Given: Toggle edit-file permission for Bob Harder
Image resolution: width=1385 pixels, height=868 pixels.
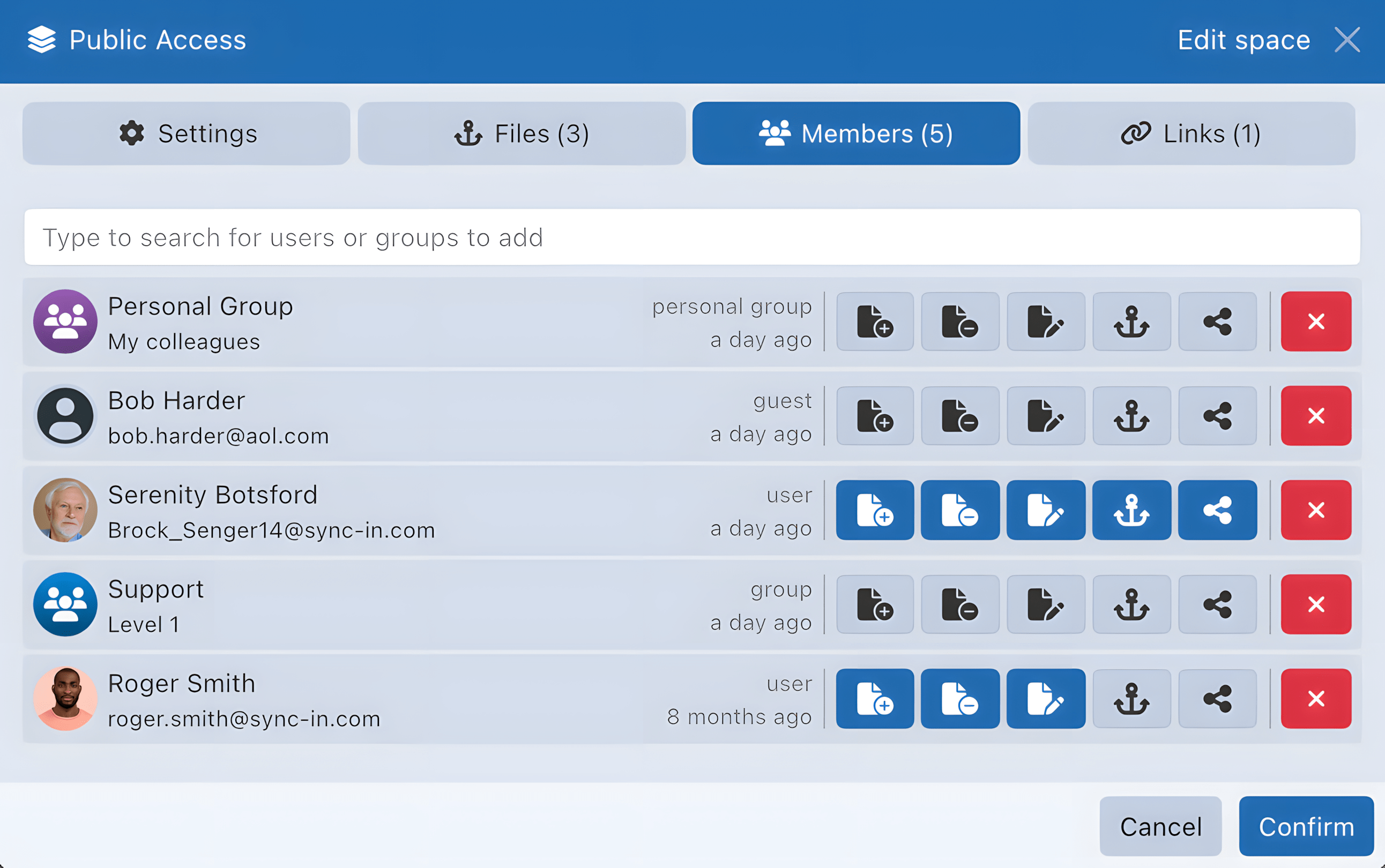Looking at the screenshot, I should (x=1045, y=416).
